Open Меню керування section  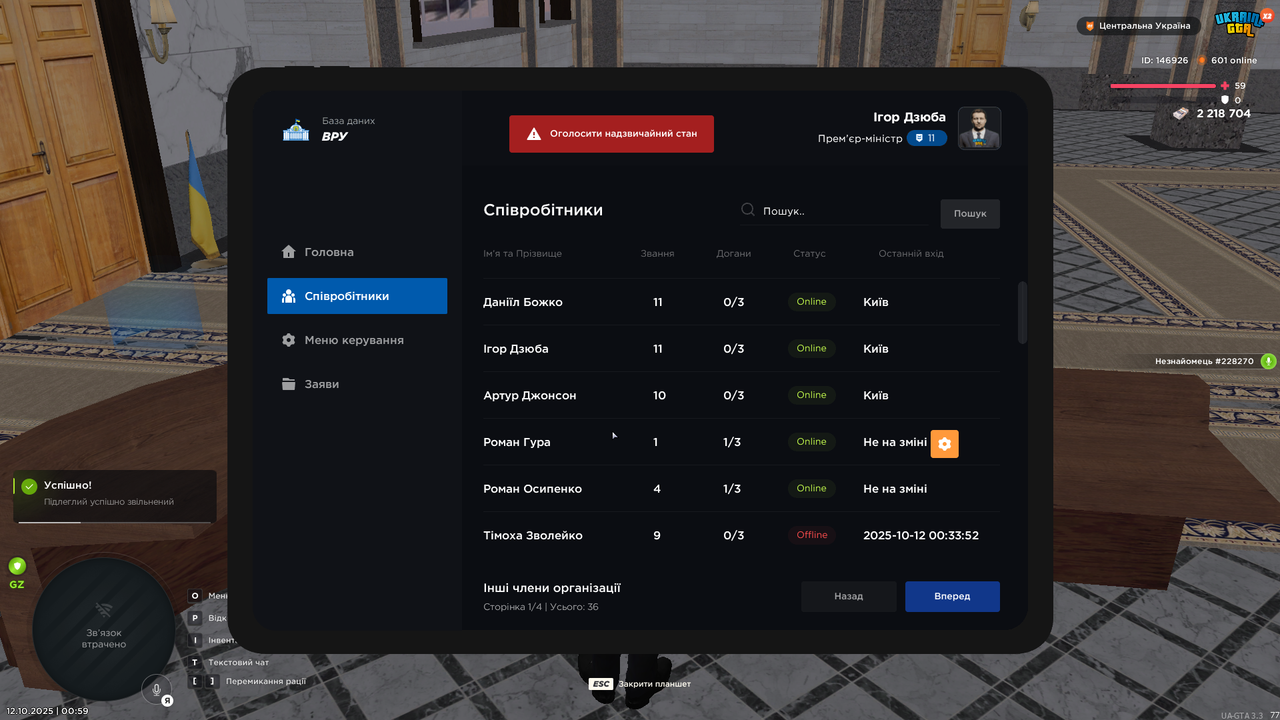point(357,340)
